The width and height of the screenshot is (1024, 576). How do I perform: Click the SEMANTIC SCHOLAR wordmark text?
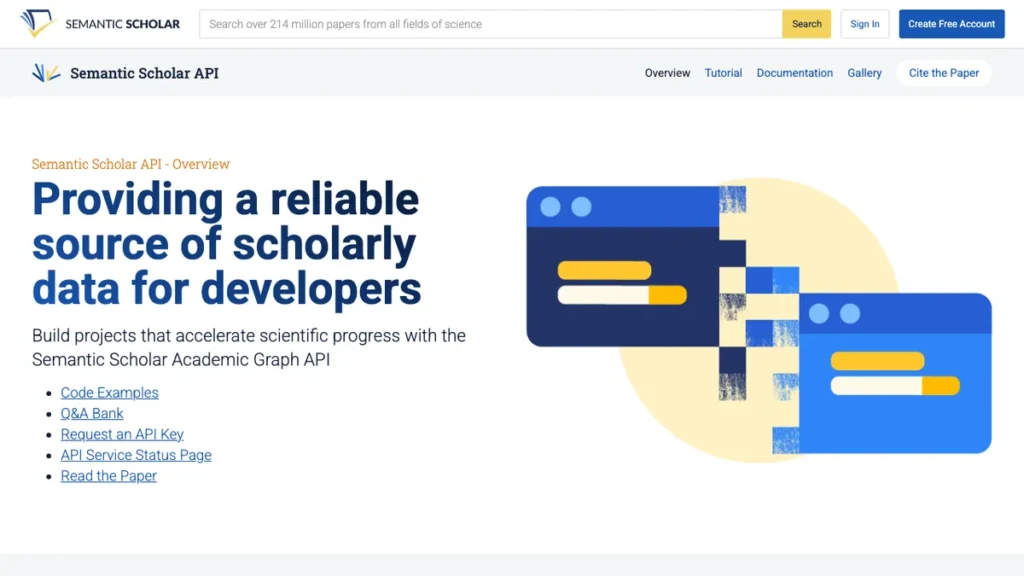click(x=122, y=24)
